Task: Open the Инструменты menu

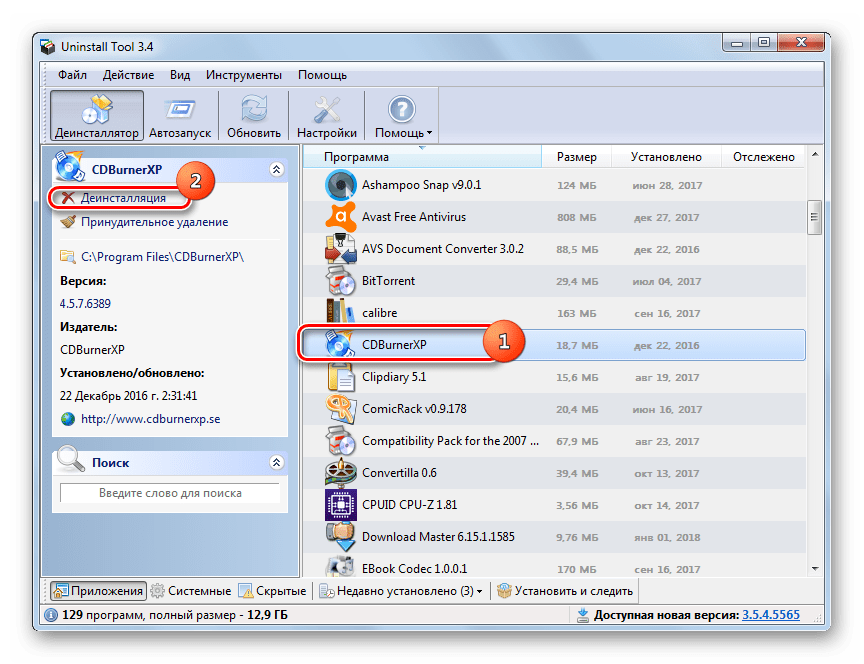Action: (x=244, y=75)
